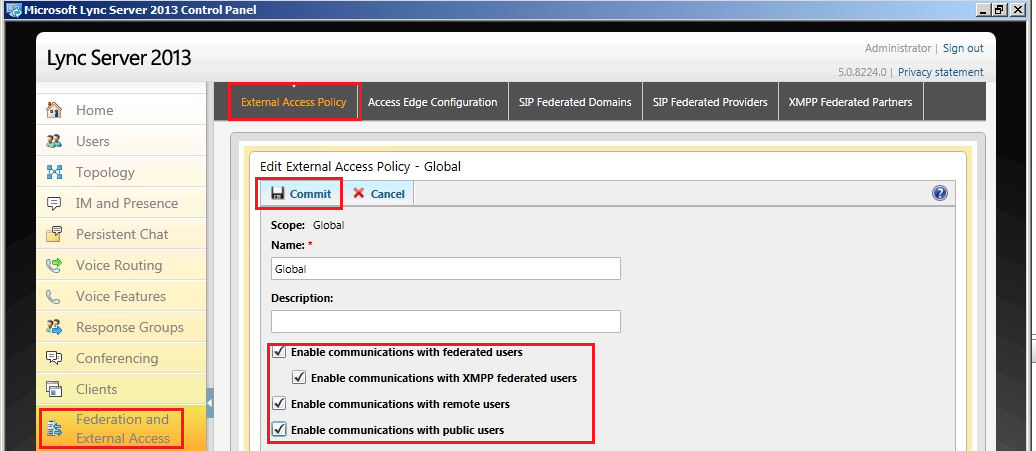Restore the window using title bar button
This screenshot has width=1036, height=451.
tap(1001, 9)
